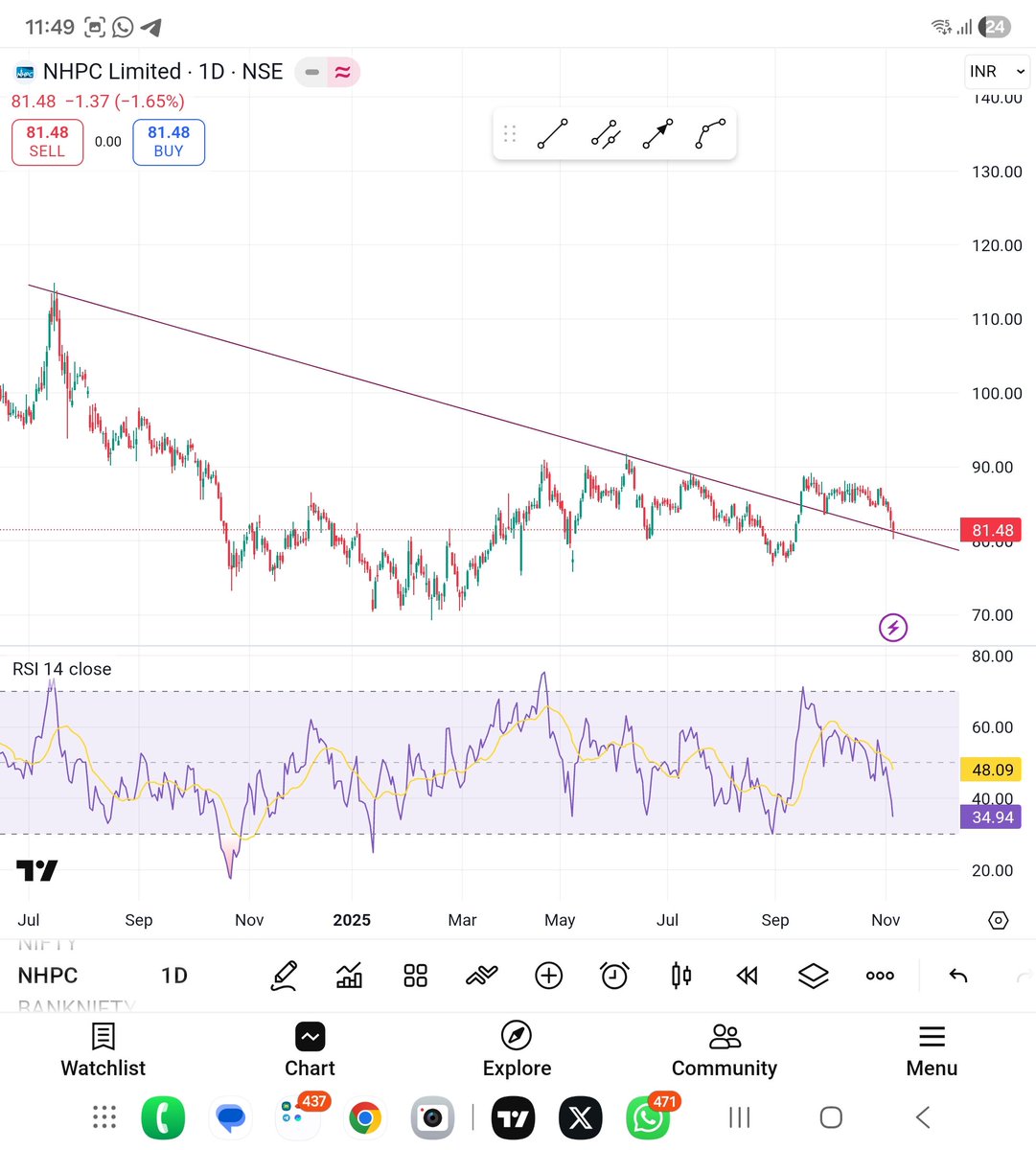Select the trend line drawing tool
This screenshot has width=1036, height=1150.
point(553,134)
